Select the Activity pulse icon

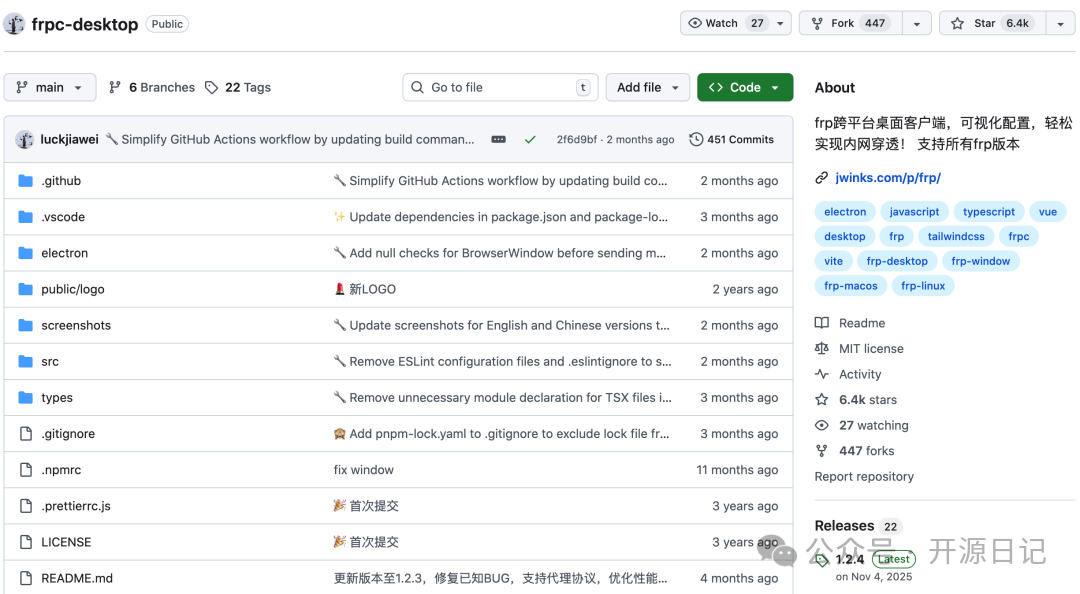click(x=822, y=373)
